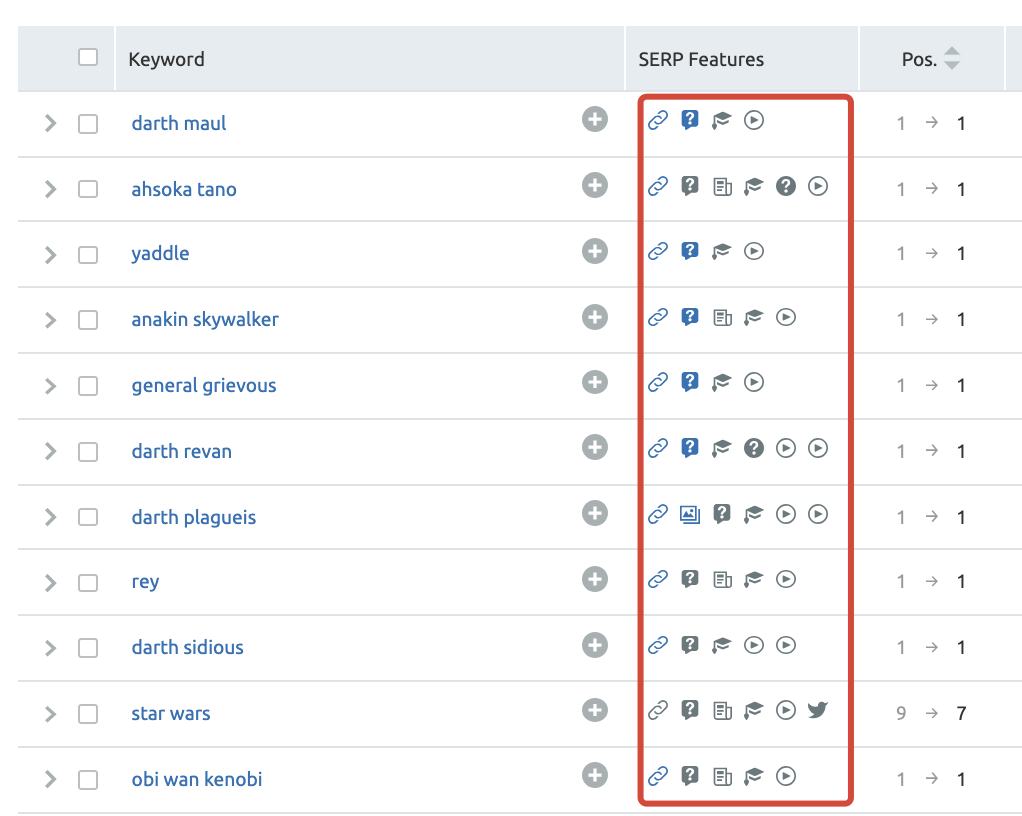Click the add plus icon for rey
Viewport: 1022px width, 816px height.
pyautogui.click(x=594, y=579)
